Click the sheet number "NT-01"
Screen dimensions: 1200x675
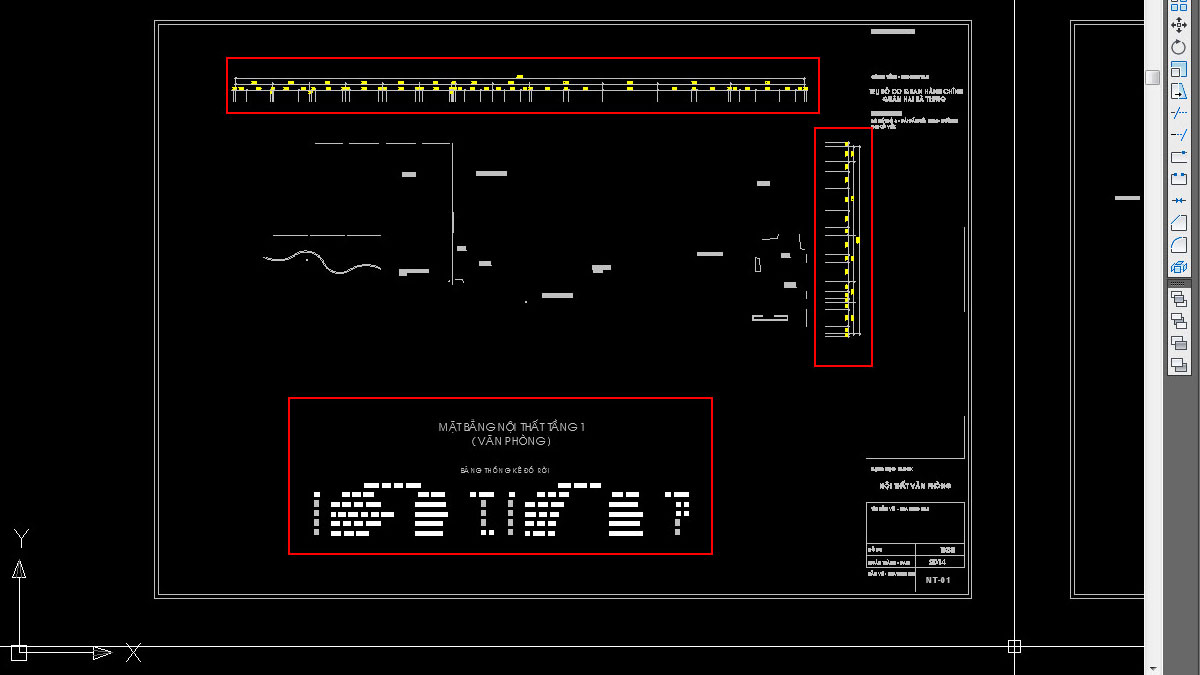[938, 580]
